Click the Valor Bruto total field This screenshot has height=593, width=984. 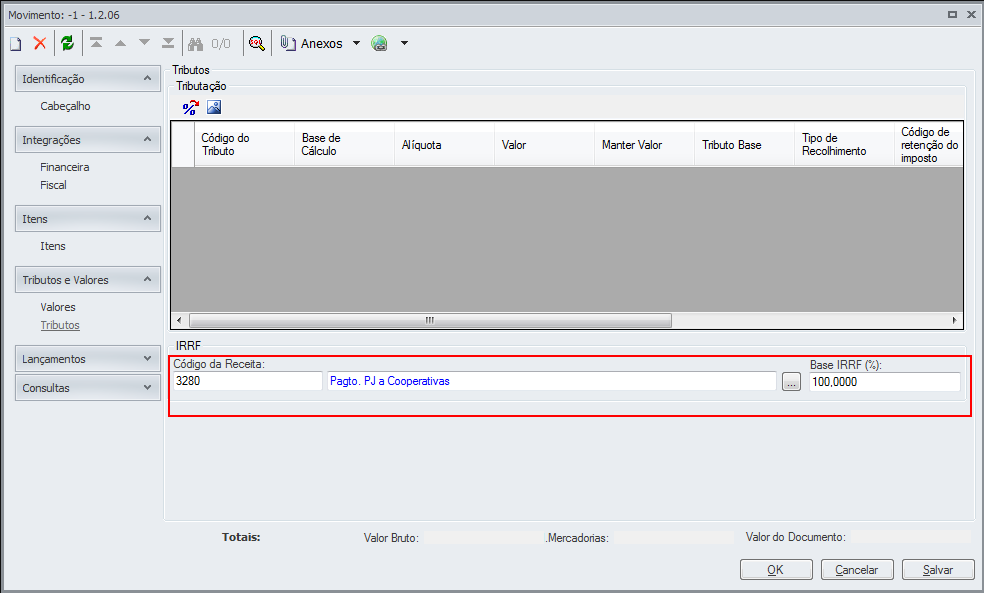point(483,538)
